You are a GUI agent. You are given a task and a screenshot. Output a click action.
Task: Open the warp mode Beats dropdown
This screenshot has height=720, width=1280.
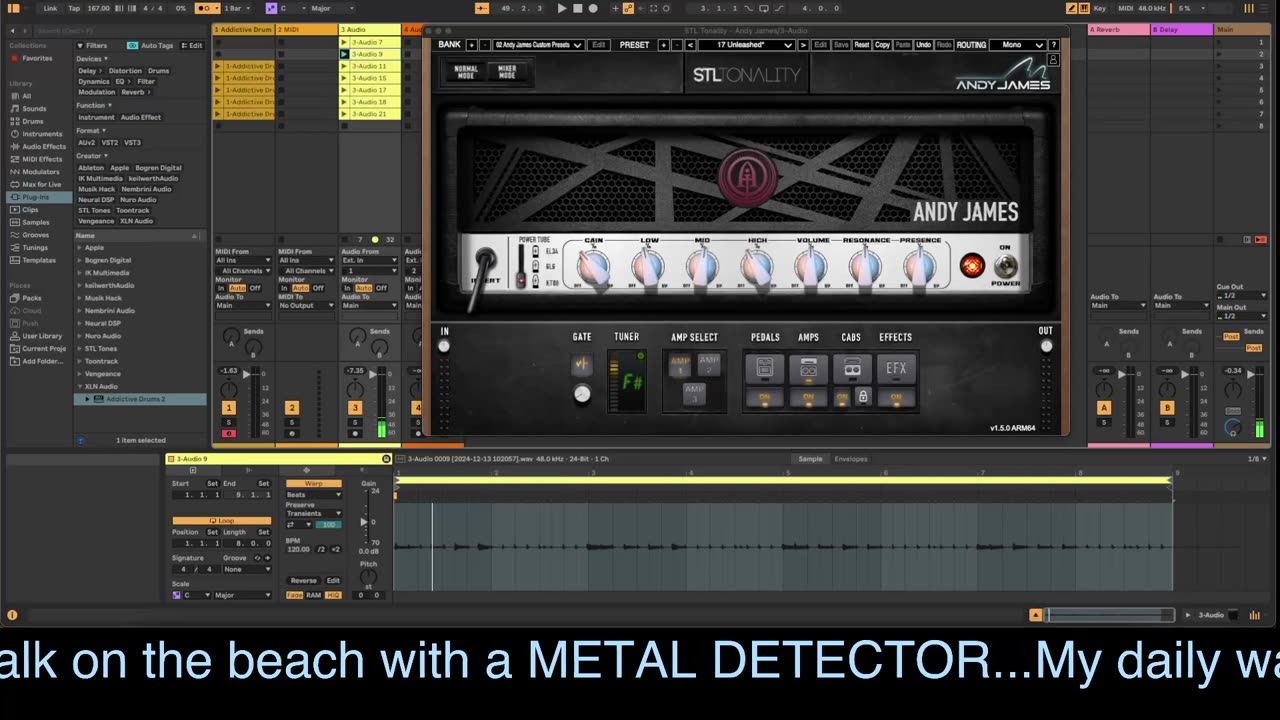click(313, 494)
